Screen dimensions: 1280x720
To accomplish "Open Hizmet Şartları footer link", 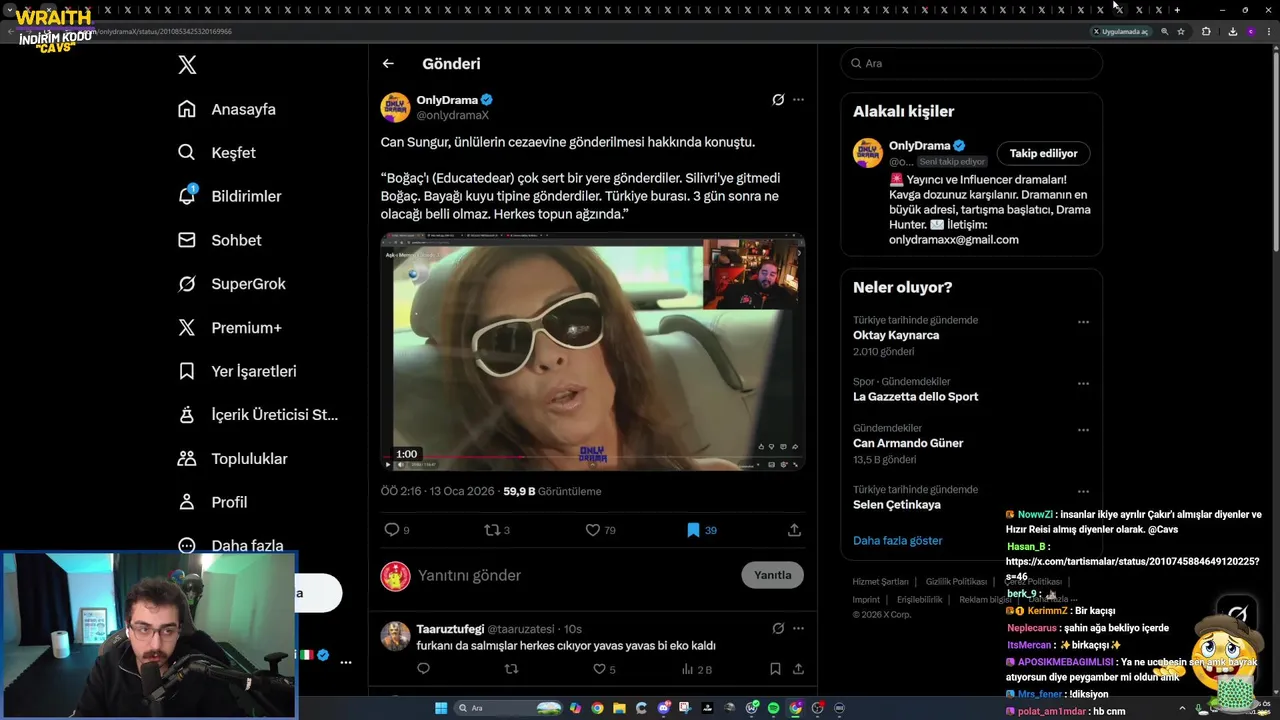I will (x=880, y=582).
